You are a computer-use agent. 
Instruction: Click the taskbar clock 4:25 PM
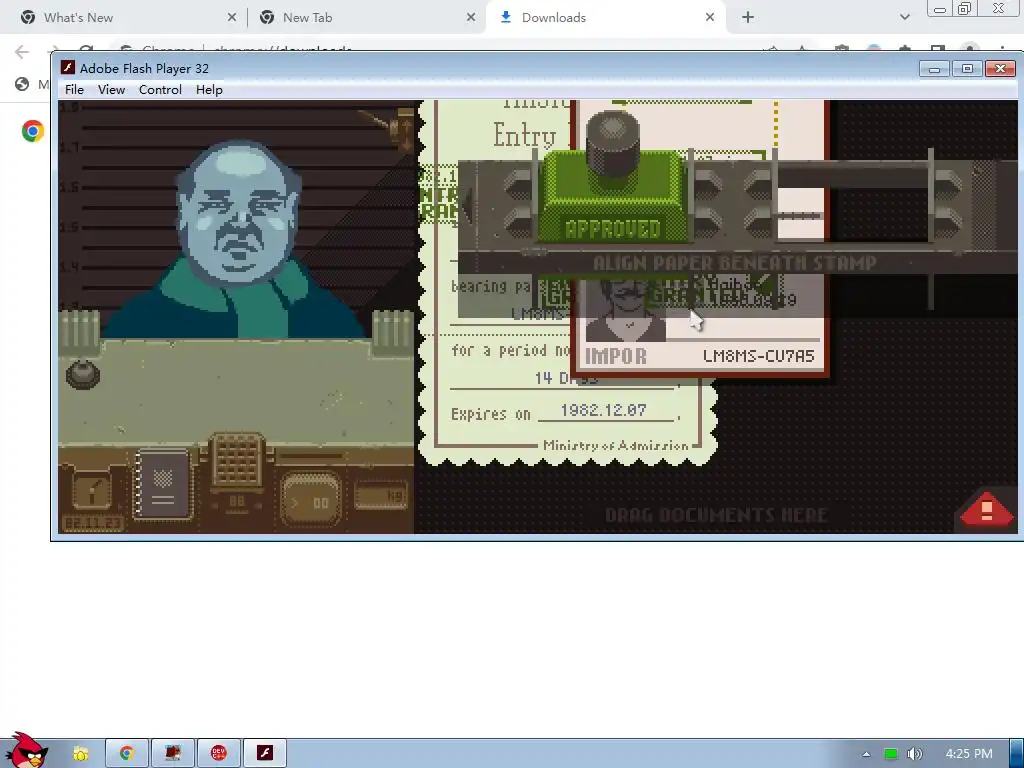click(x=968, y=754)
